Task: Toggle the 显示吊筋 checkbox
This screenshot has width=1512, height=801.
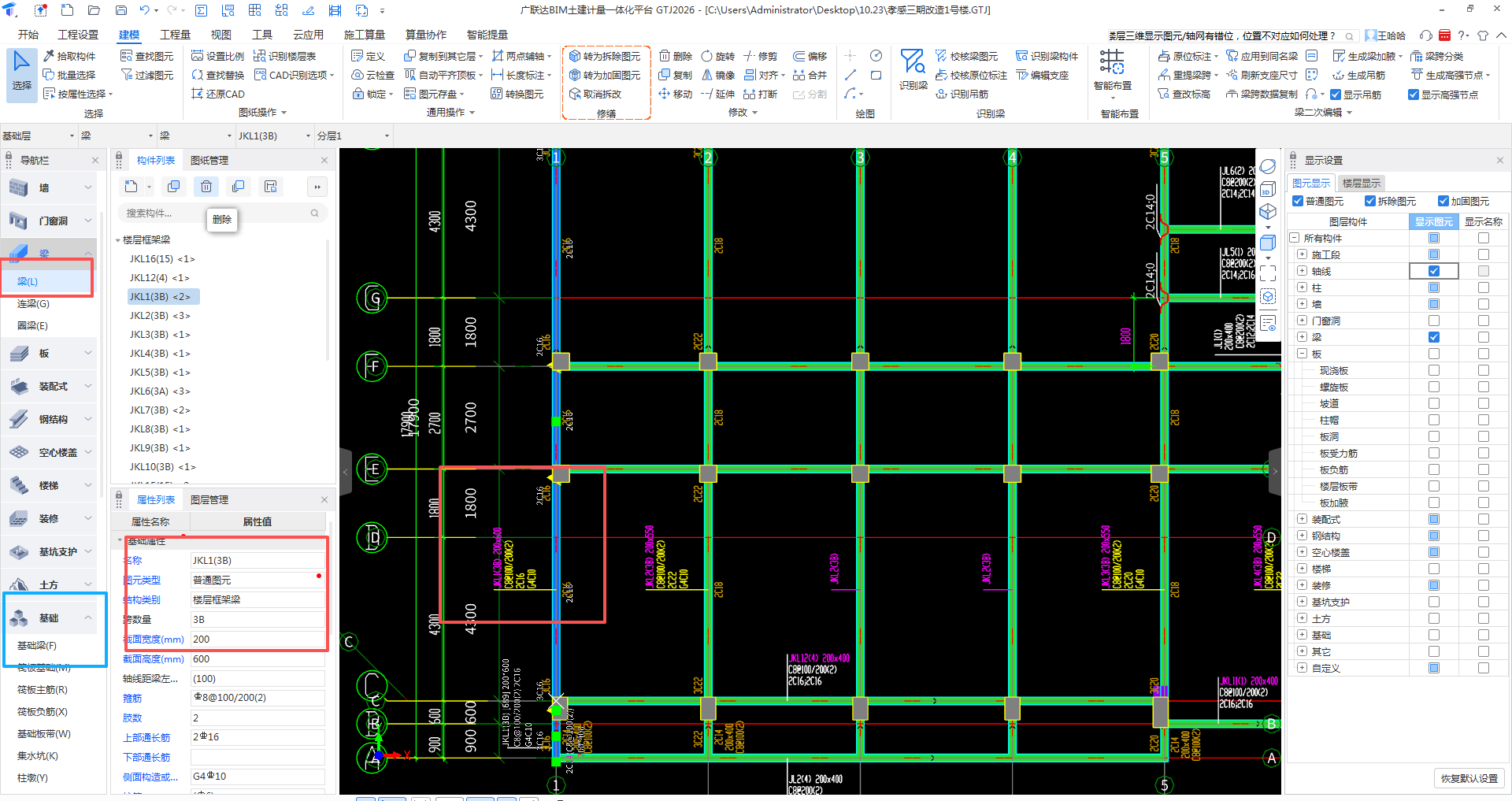Action: (x=1336, y=95)
